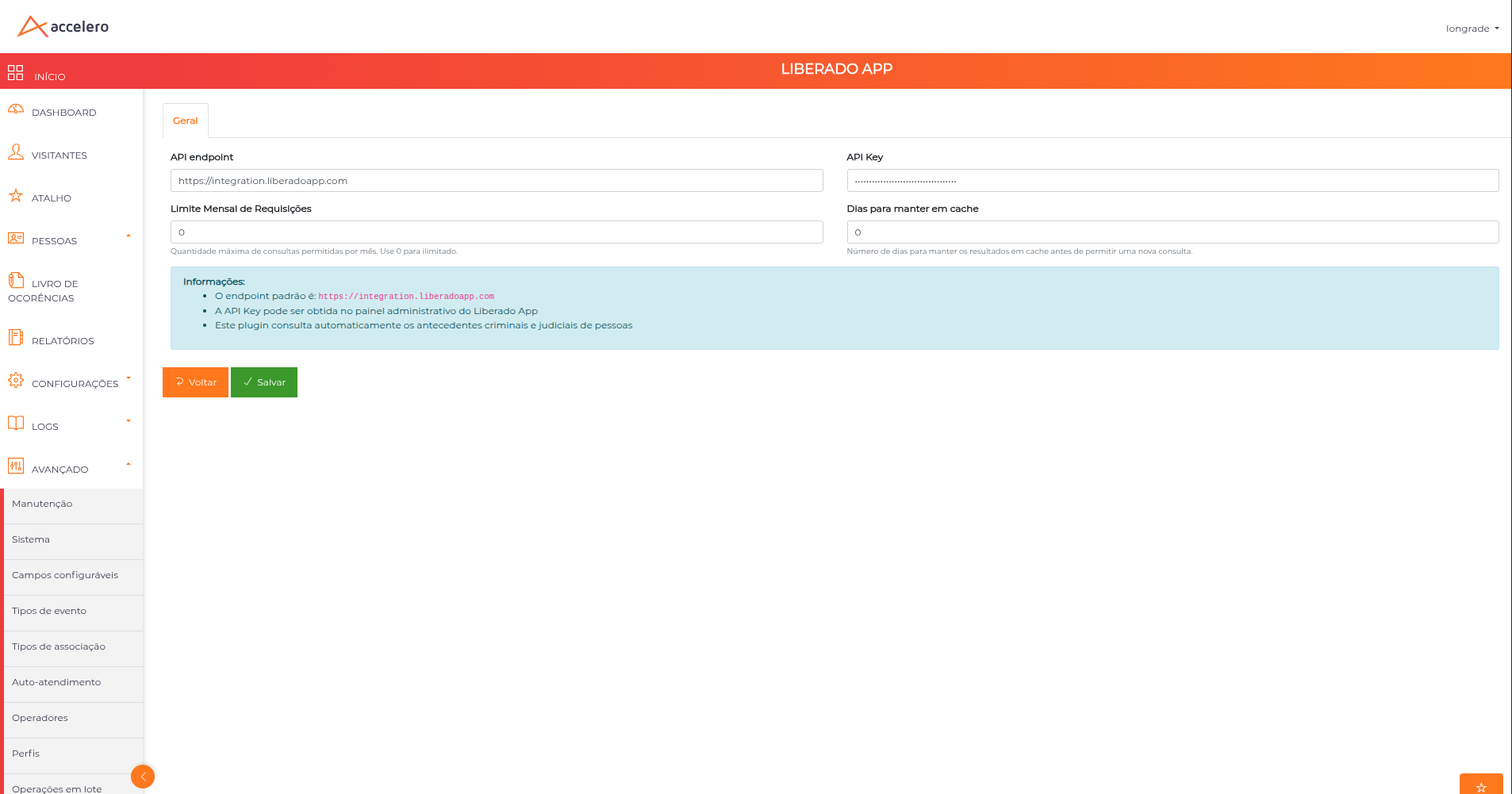The image size is (1512, 794).
Task: Go to INÍCIO in the sidebar
Action: pos(50,77)
